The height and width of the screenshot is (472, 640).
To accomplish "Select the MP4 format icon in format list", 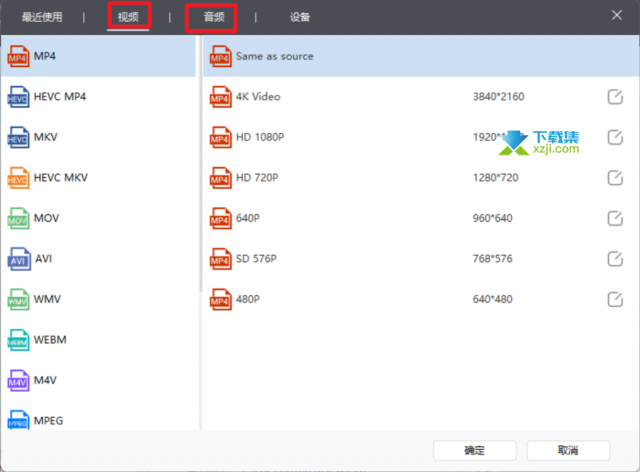I will pyautogui.click(x=18, y=56).
